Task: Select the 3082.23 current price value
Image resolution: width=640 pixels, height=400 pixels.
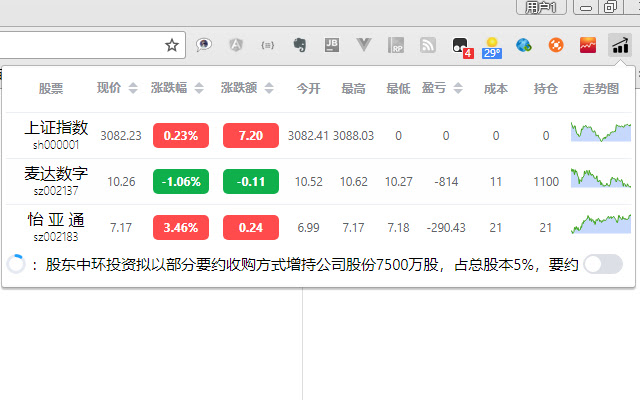Action: 121,136
